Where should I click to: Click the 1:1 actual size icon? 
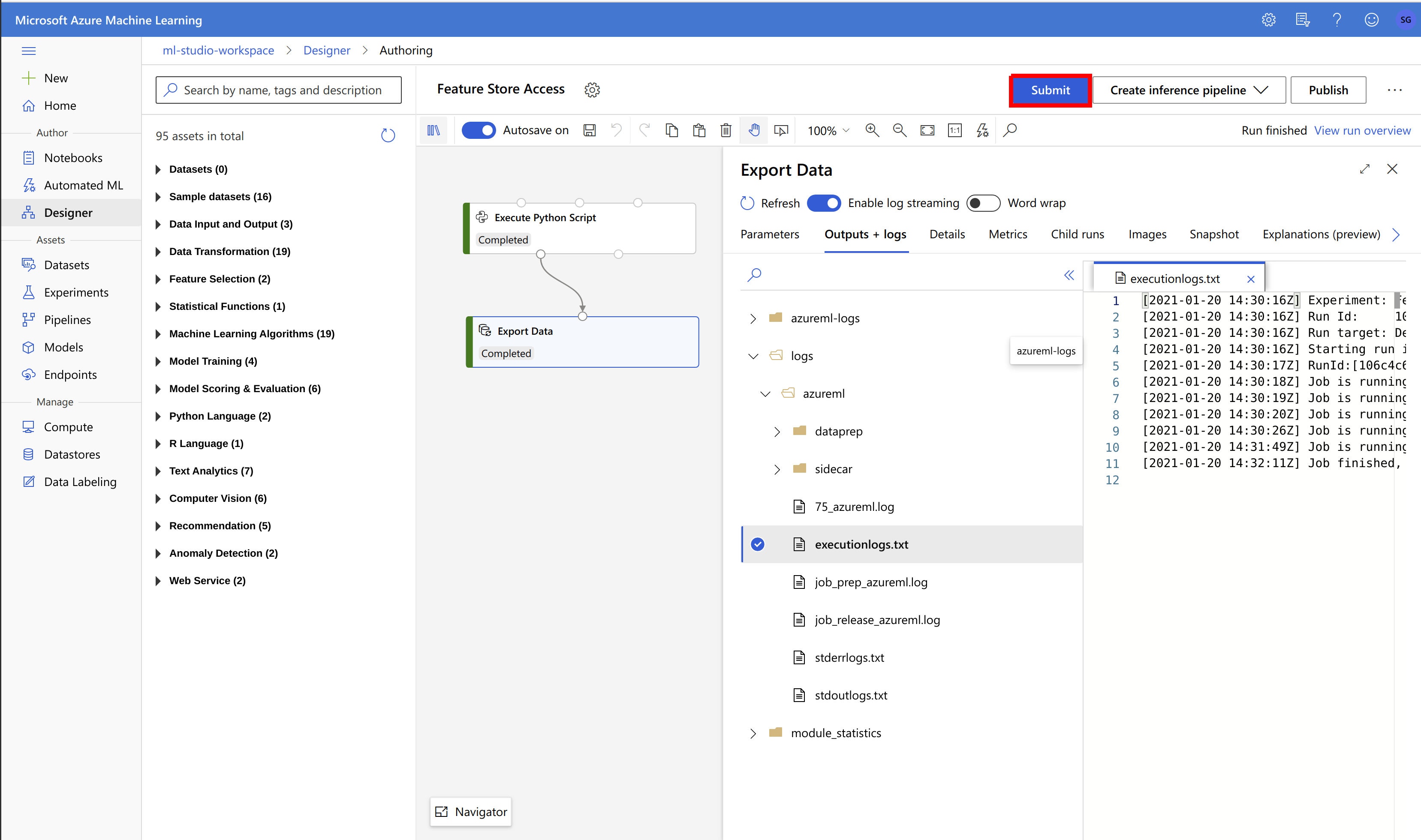[955, 130]
